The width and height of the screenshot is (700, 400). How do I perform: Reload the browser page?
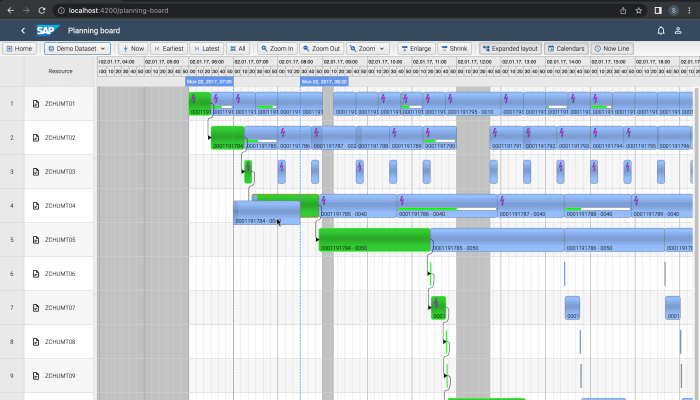(x=42, y=10)
